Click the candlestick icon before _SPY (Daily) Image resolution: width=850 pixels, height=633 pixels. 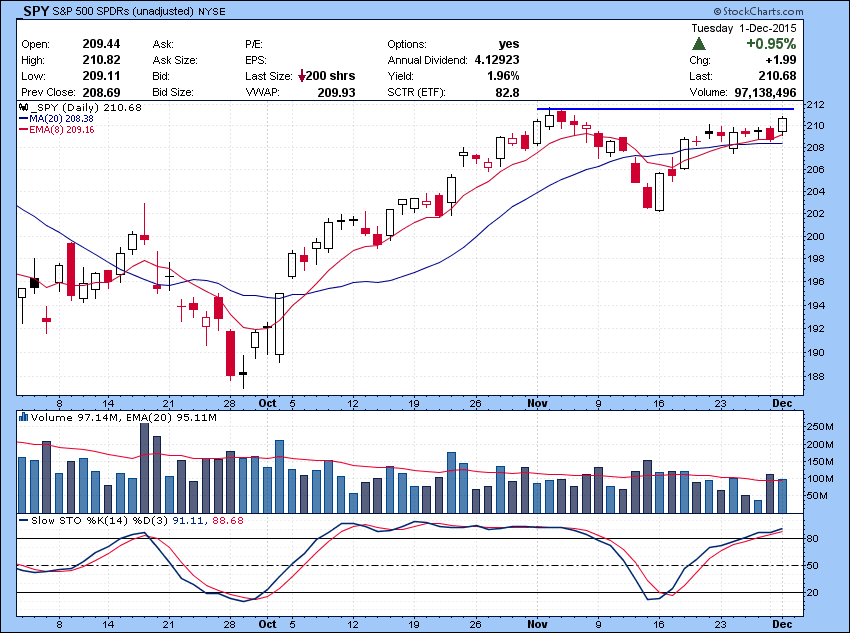(x=23, y=107)
